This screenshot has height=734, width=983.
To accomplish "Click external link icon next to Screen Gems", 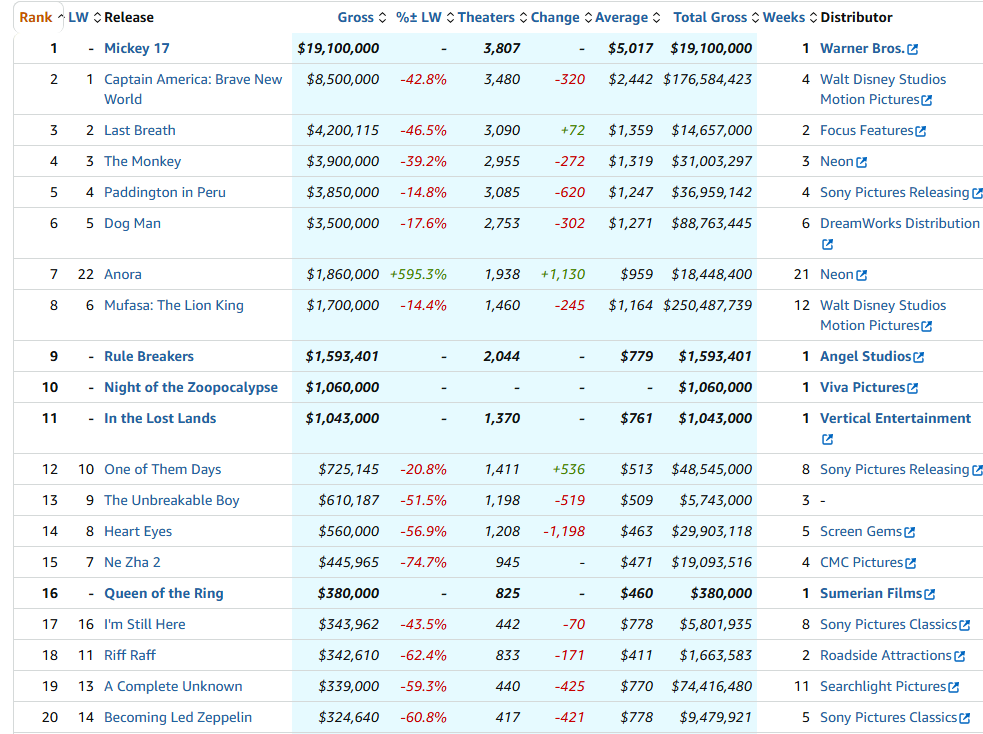I will pyautogui.click(x=910, y=532).
